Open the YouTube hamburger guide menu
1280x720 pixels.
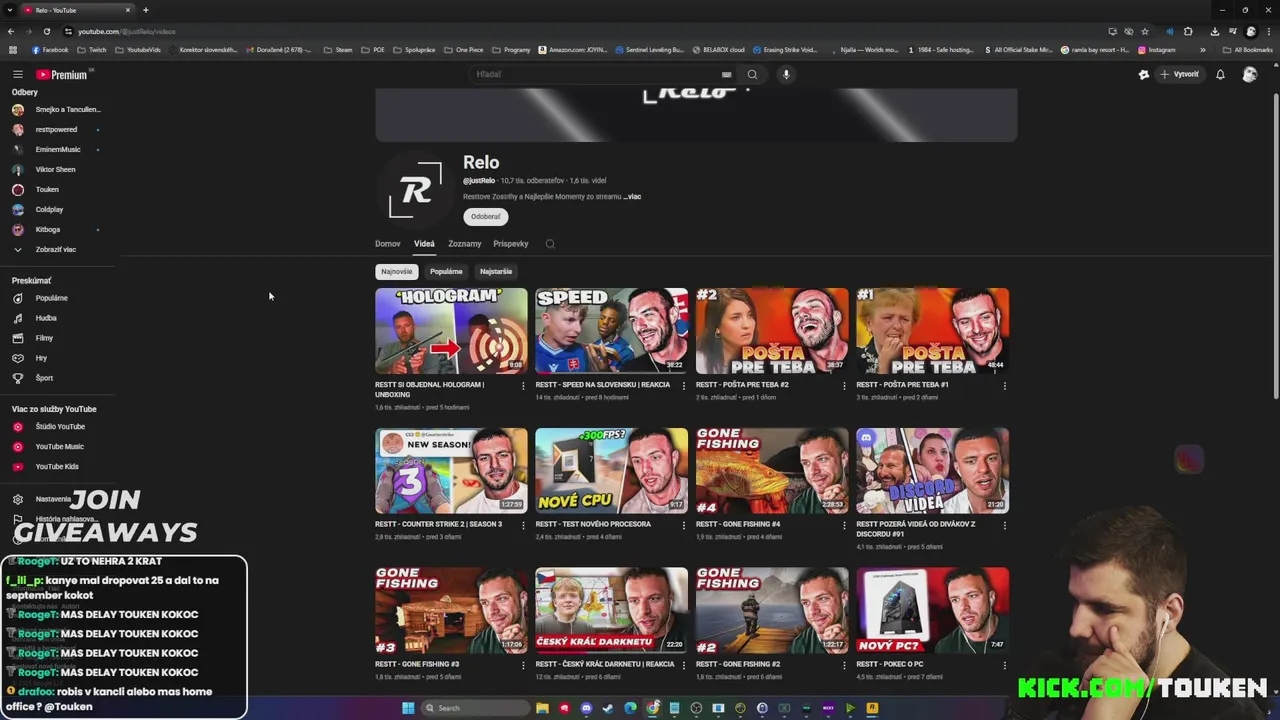(x=17, y=74)
